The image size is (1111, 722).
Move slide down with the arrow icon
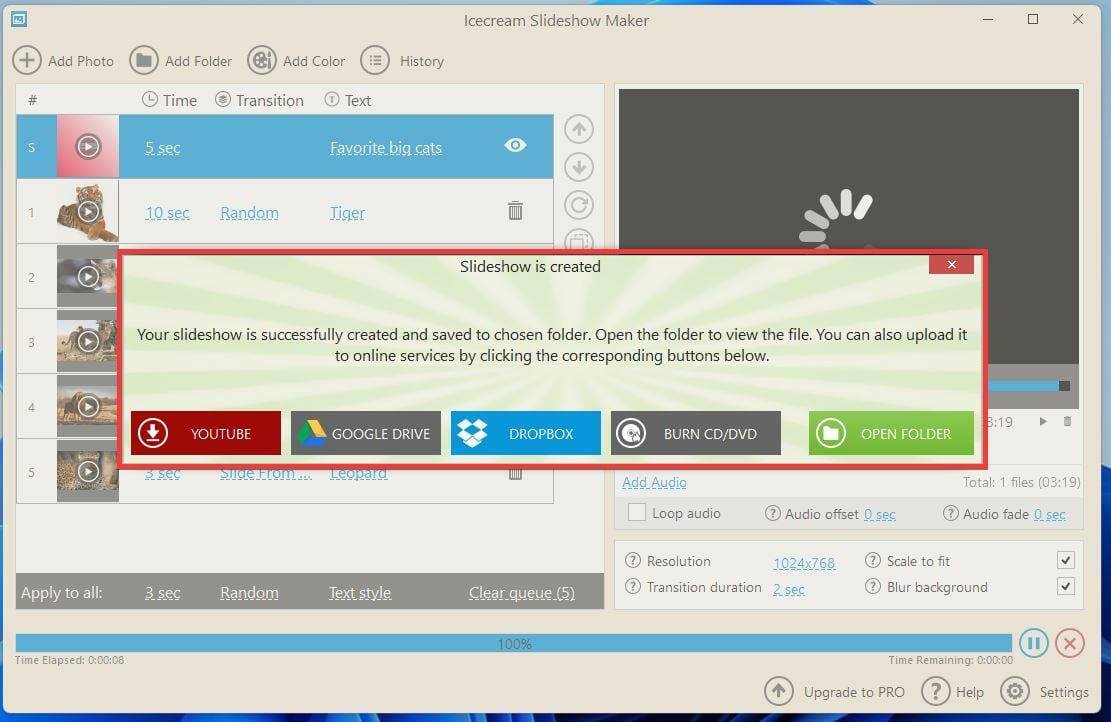(579, 167)
